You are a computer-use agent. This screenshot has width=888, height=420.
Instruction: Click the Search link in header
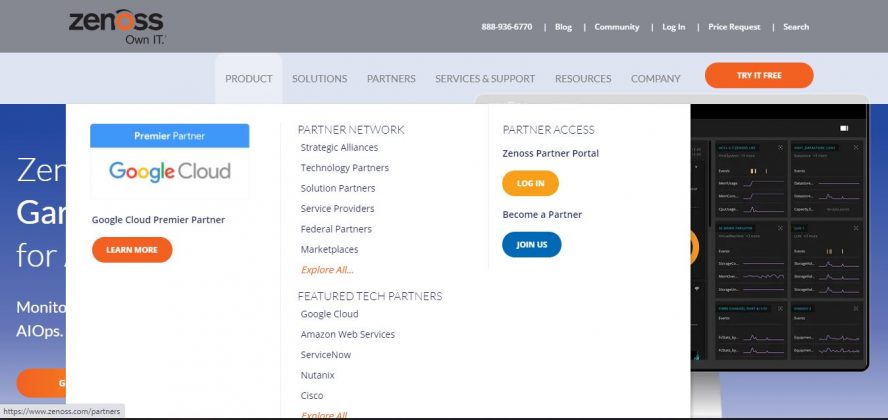[x=796, y=27]
